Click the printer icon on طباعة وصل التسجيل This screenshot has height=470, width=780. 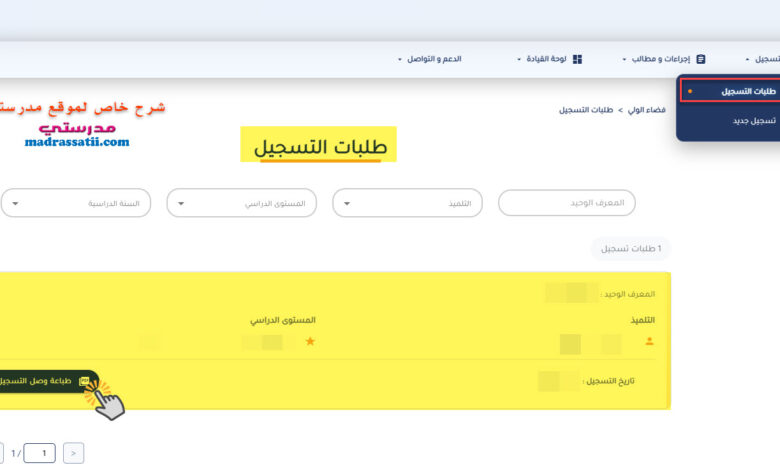coord(84,381)
